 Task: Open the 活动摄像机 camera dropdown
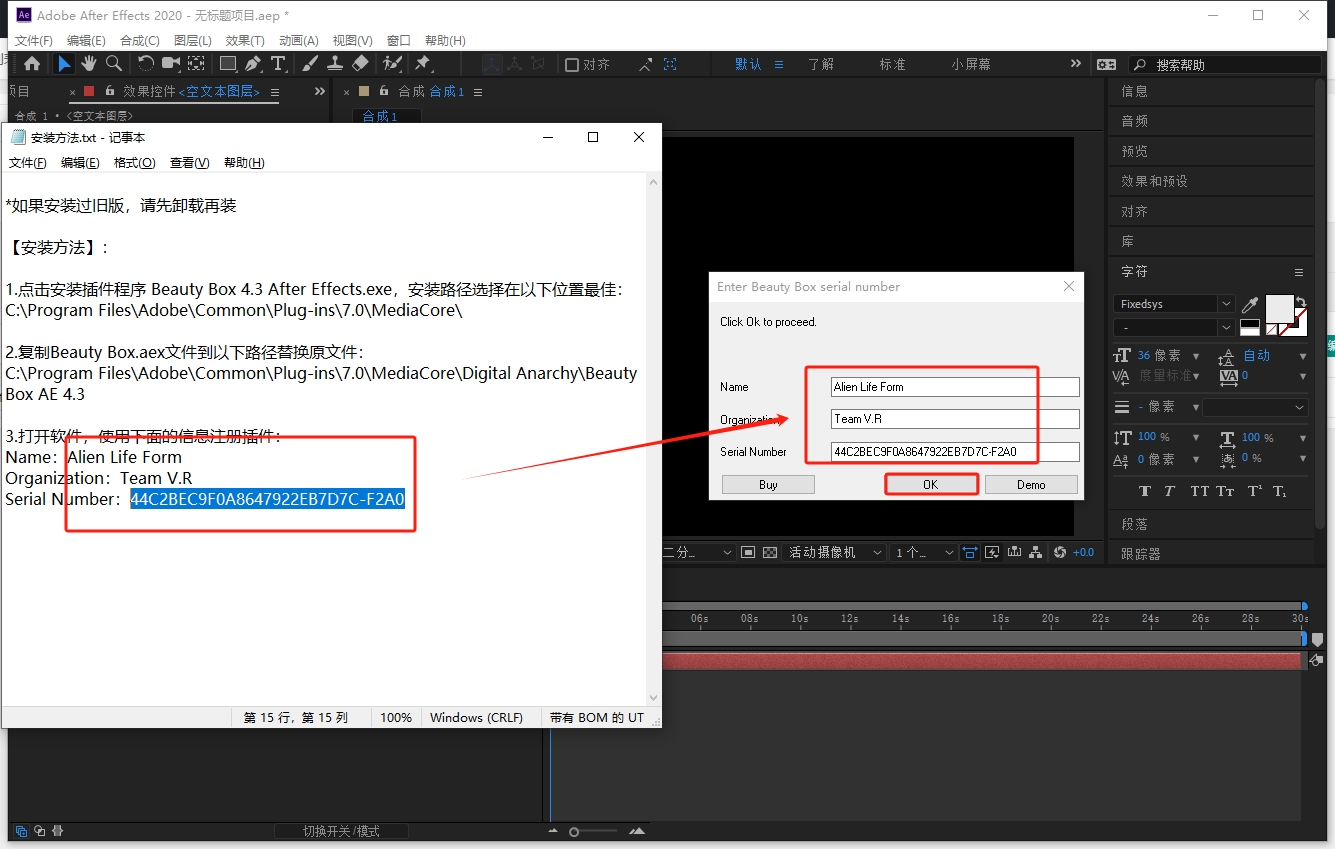(835, 552)
